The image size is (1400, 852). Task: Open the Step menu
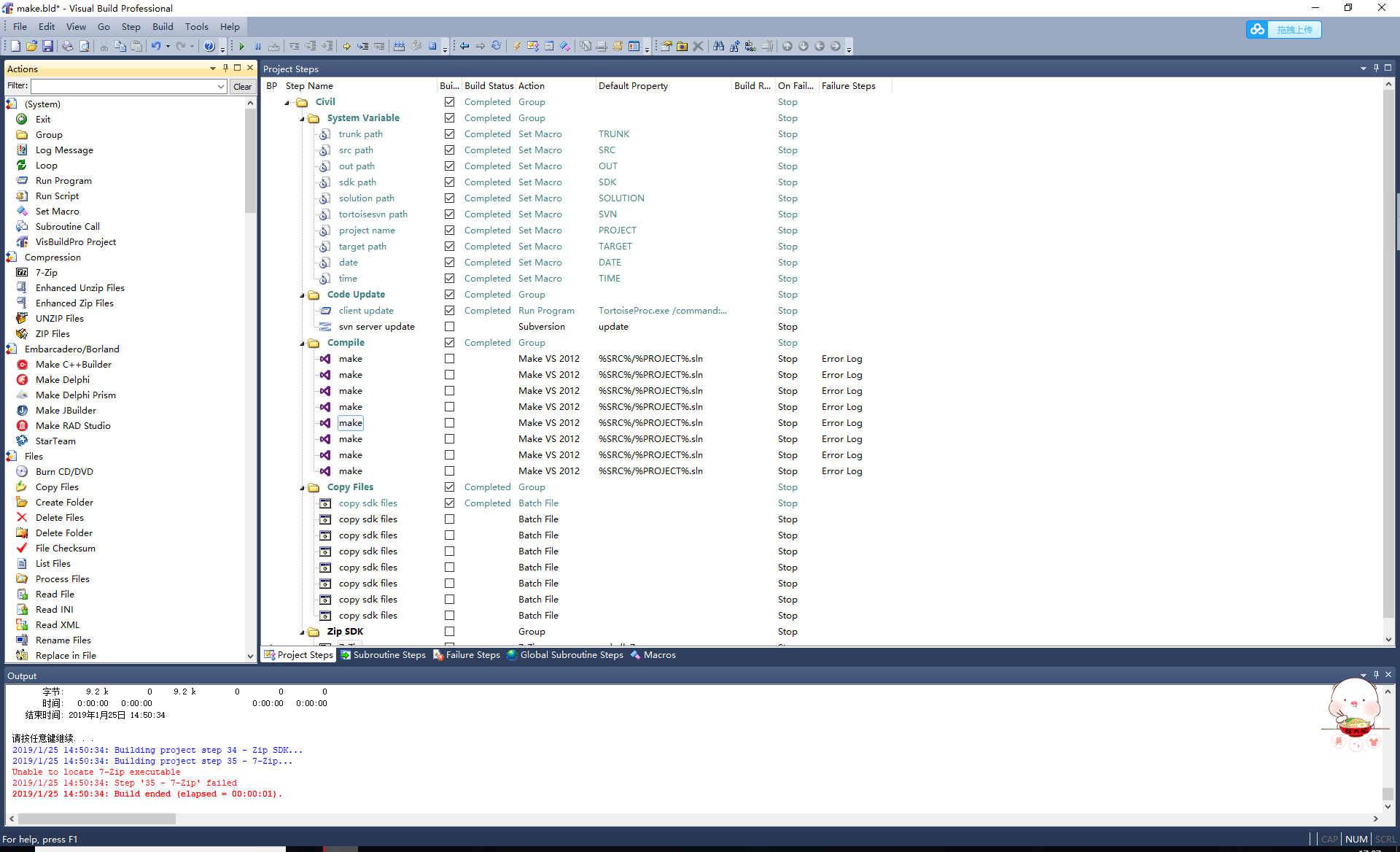pos(131,26)
